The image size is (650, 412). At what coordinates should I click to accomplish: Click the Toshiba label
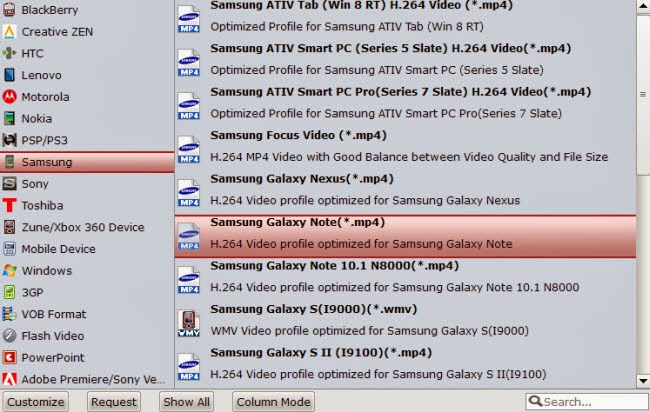tap(42, 205)
